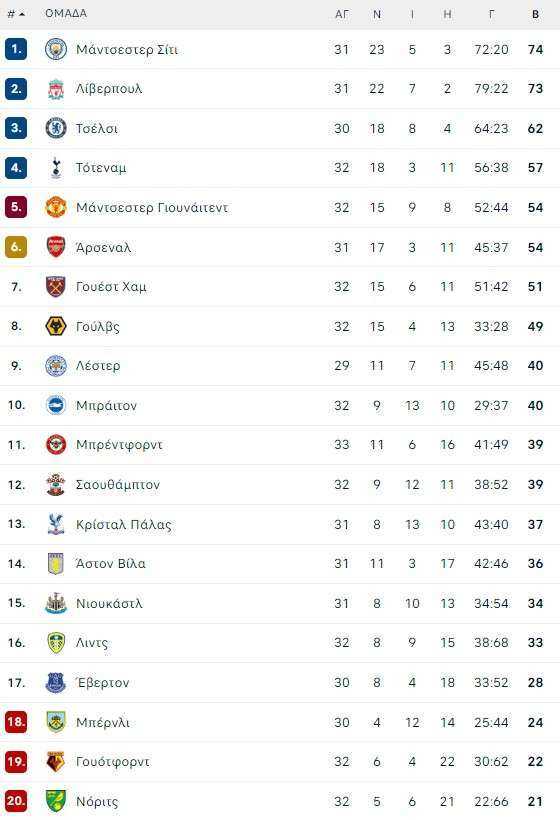The image size is (560, 820).
Task: Open Μάντσεστερ Γιουνάιτεντ team page
Action: pyautogui.click(x=152, y=208)
